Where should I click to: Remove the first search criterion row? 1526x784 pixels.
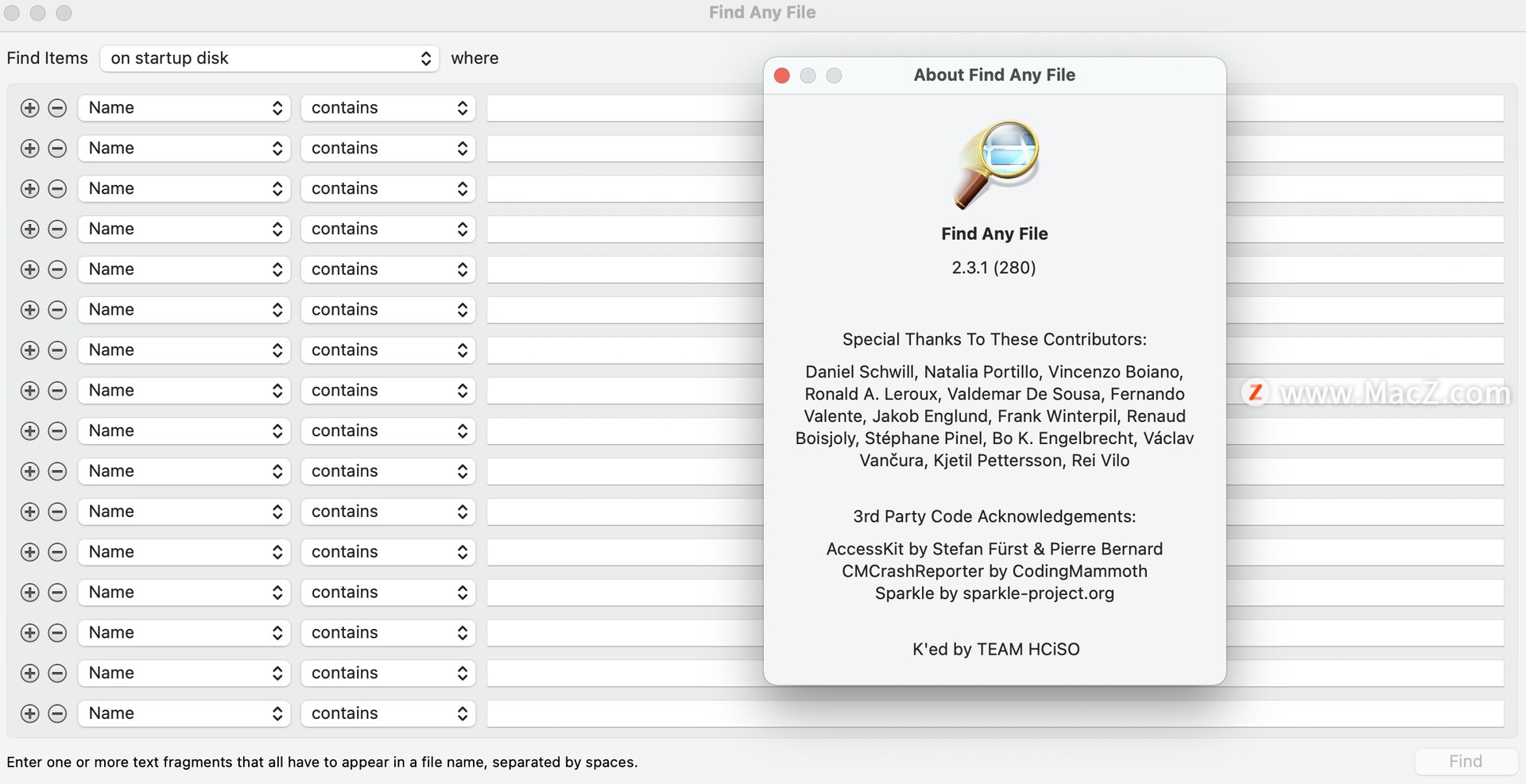pyautogui.click(x=57, y=108)
